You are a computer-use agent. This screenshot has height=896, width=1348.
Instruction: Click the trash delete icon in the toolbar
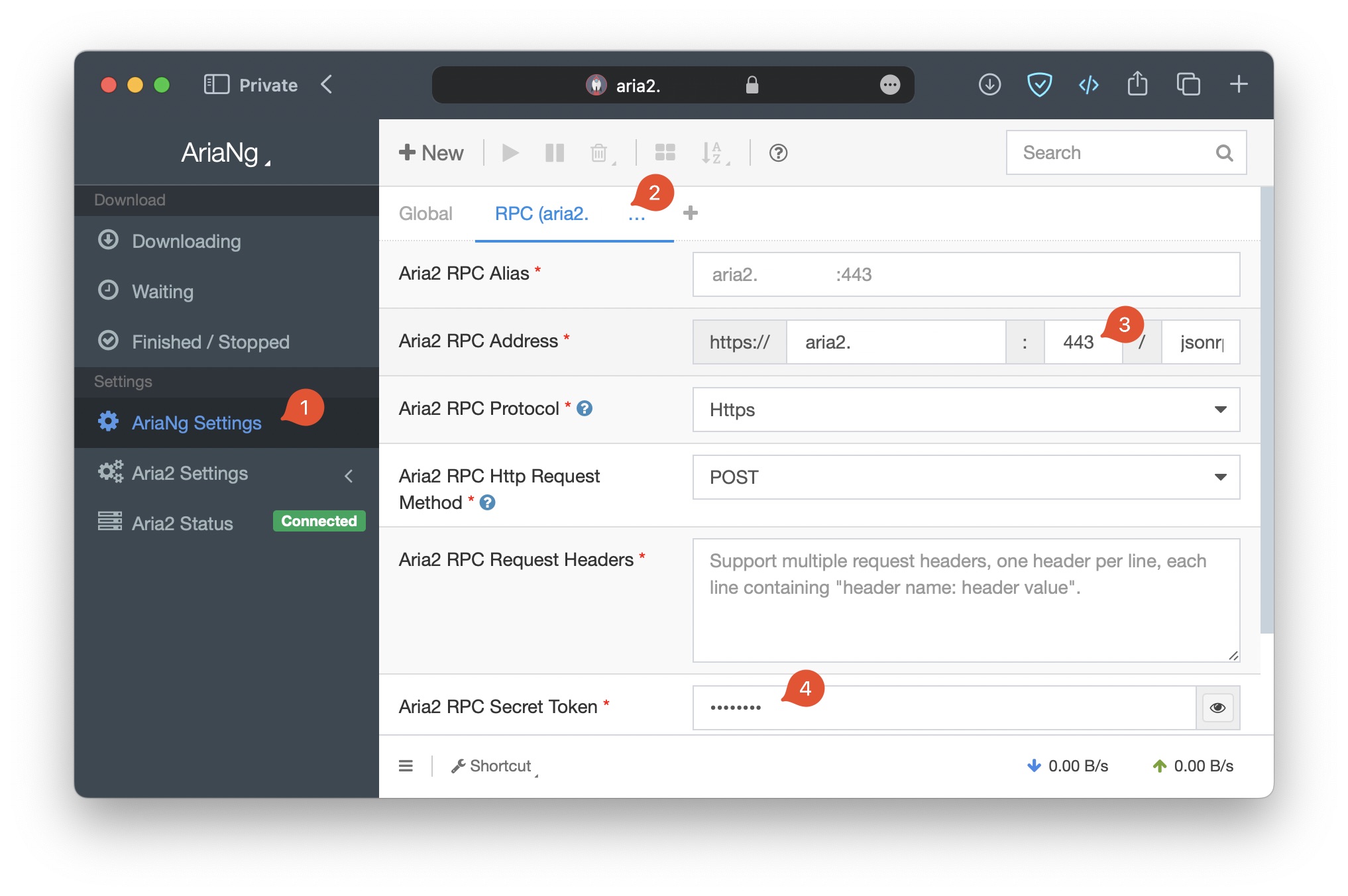pyautogui.click(x=599, y=153)
